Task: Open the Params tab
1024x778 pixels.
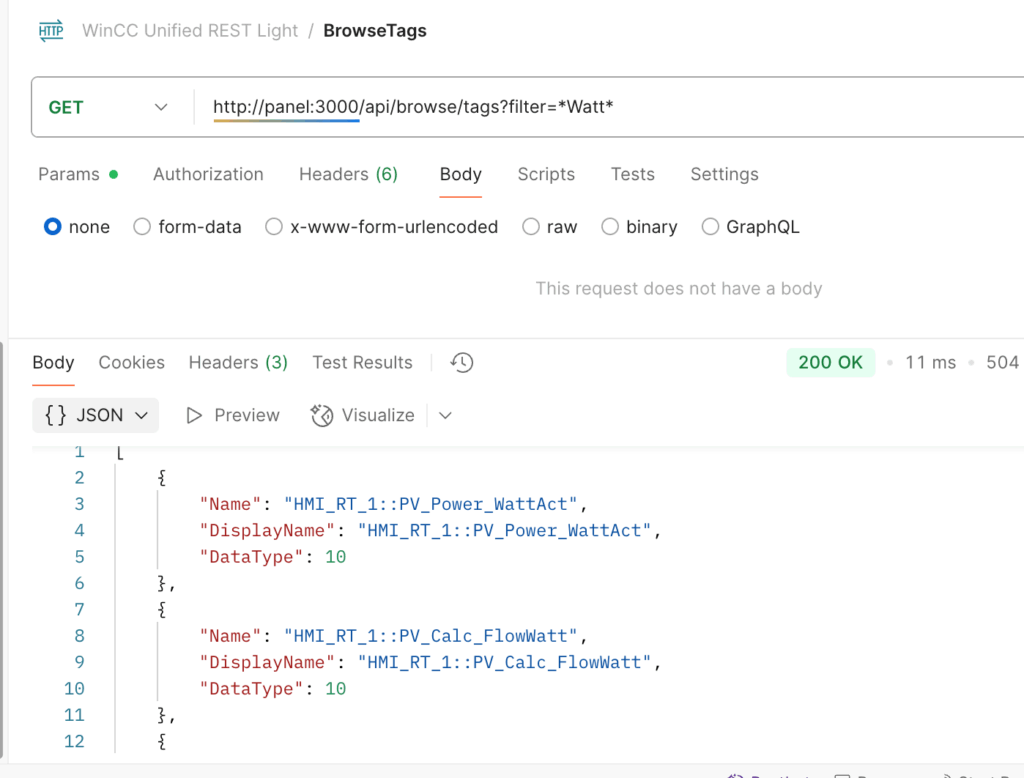Action: pyautogui.click(x=78, y=174)
